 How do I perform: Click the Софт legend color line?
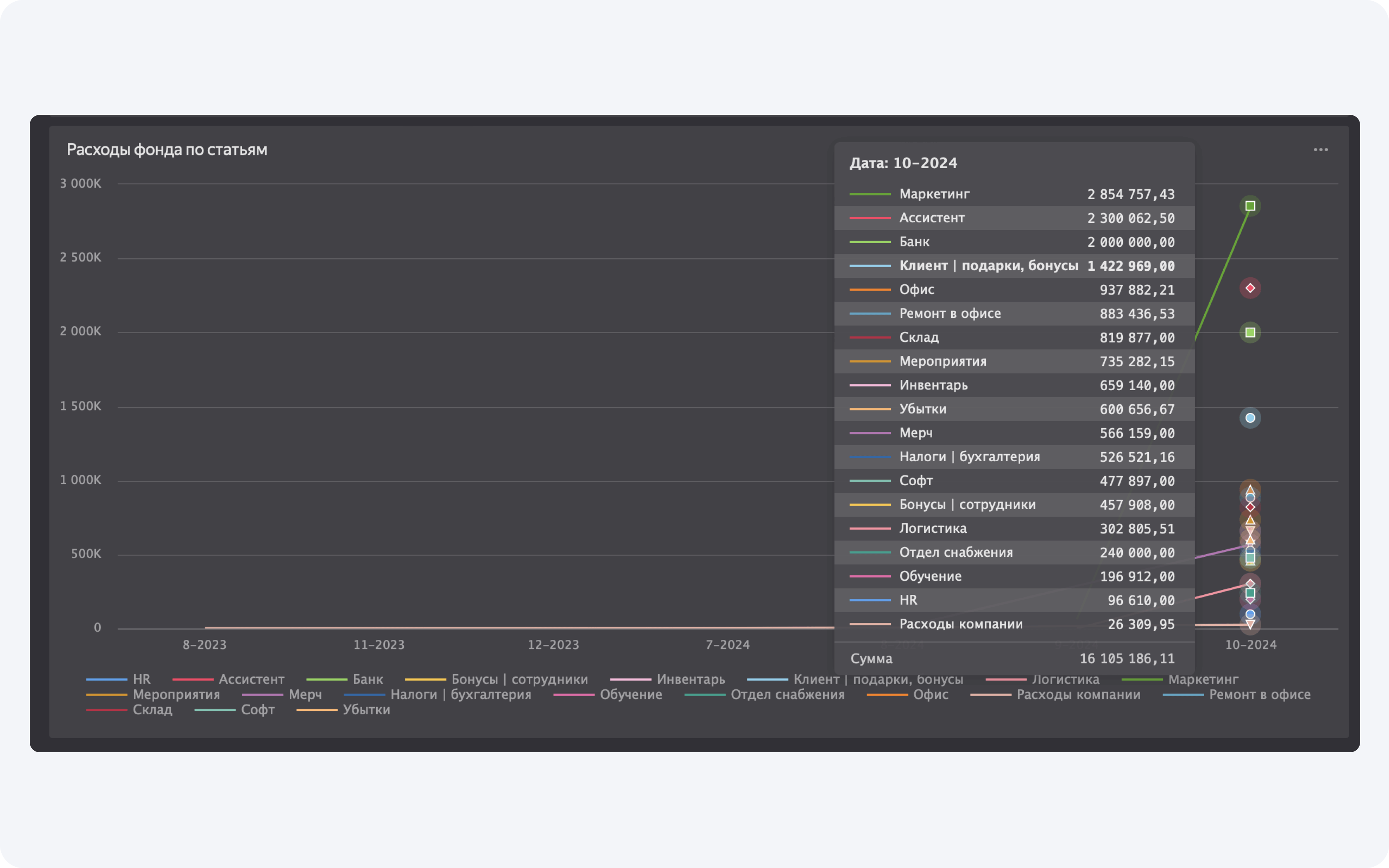[215, 710]
